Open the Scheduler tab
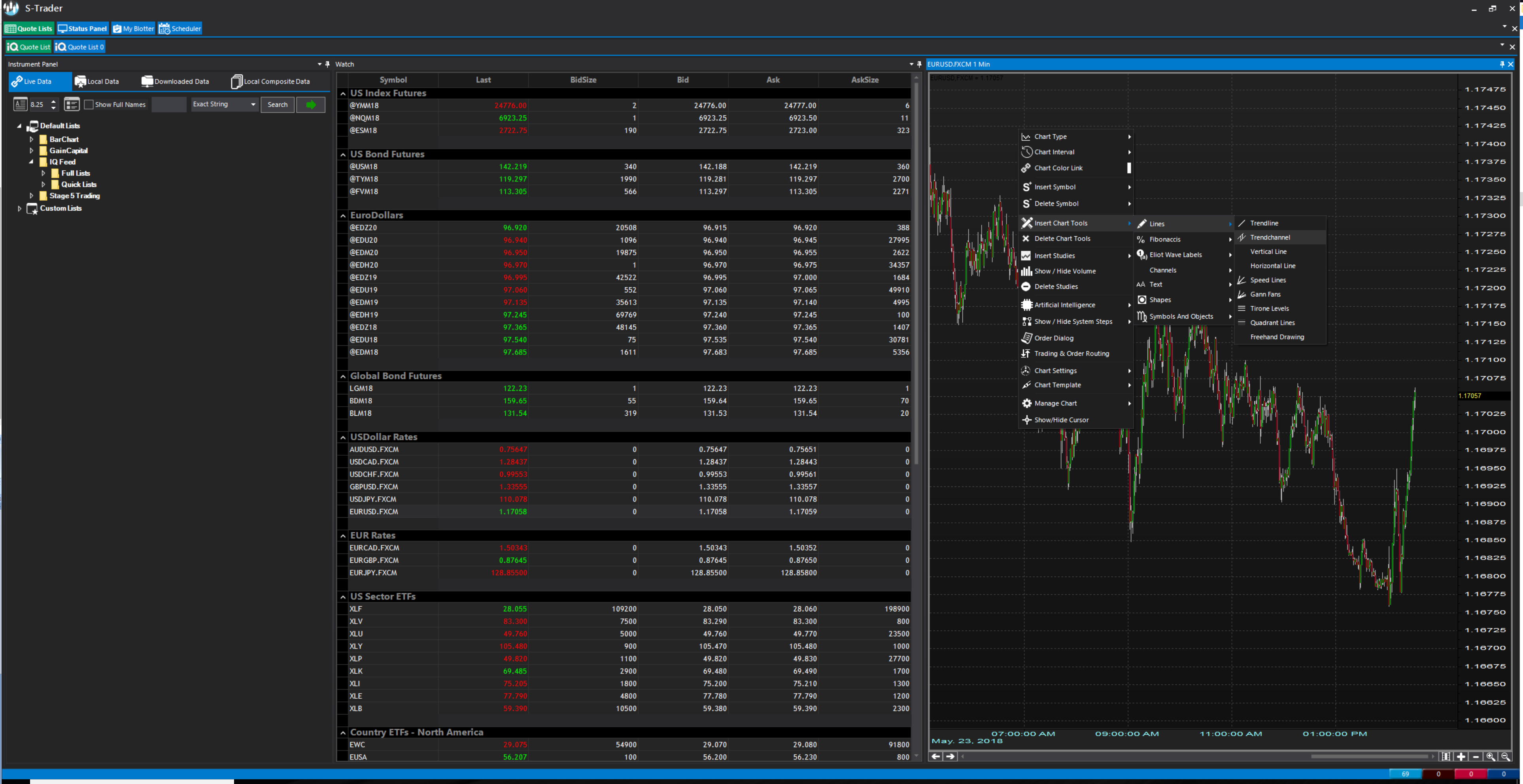The height and width of the screenshot is (784, 1523). pos(180,28)
